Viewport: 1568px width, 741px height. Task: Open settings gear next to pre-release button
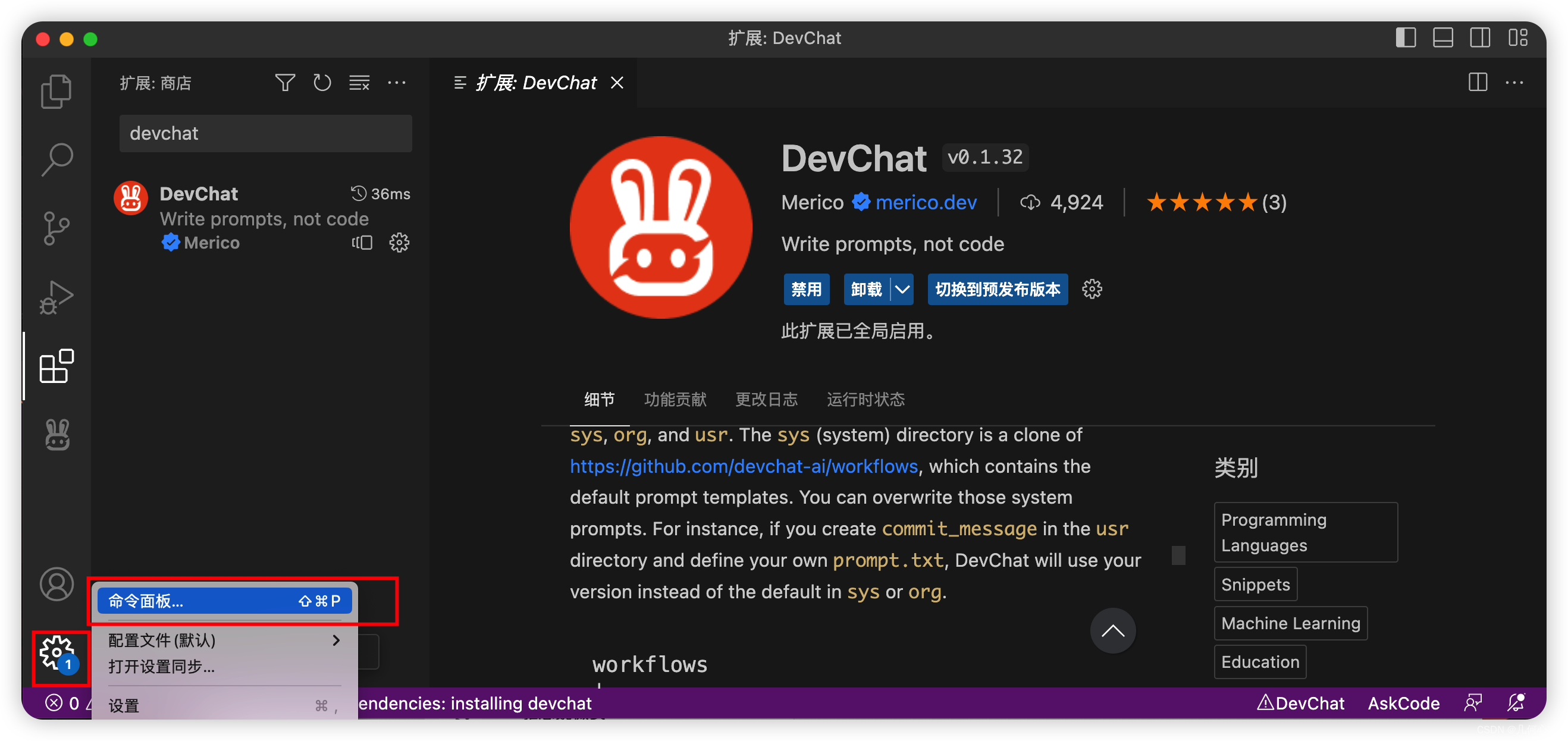[x=1092, y=289]
